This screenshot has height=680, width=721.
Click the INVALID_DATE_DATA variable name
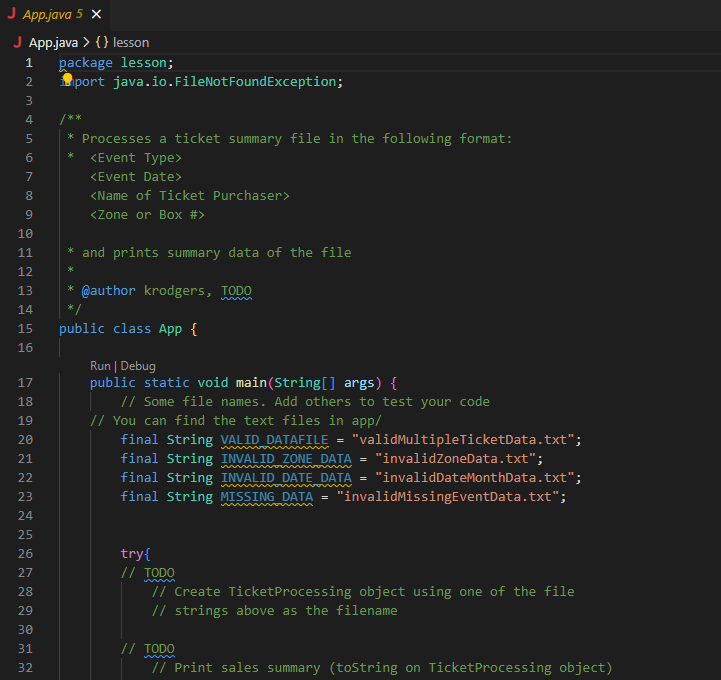click(x=286, y=478)
